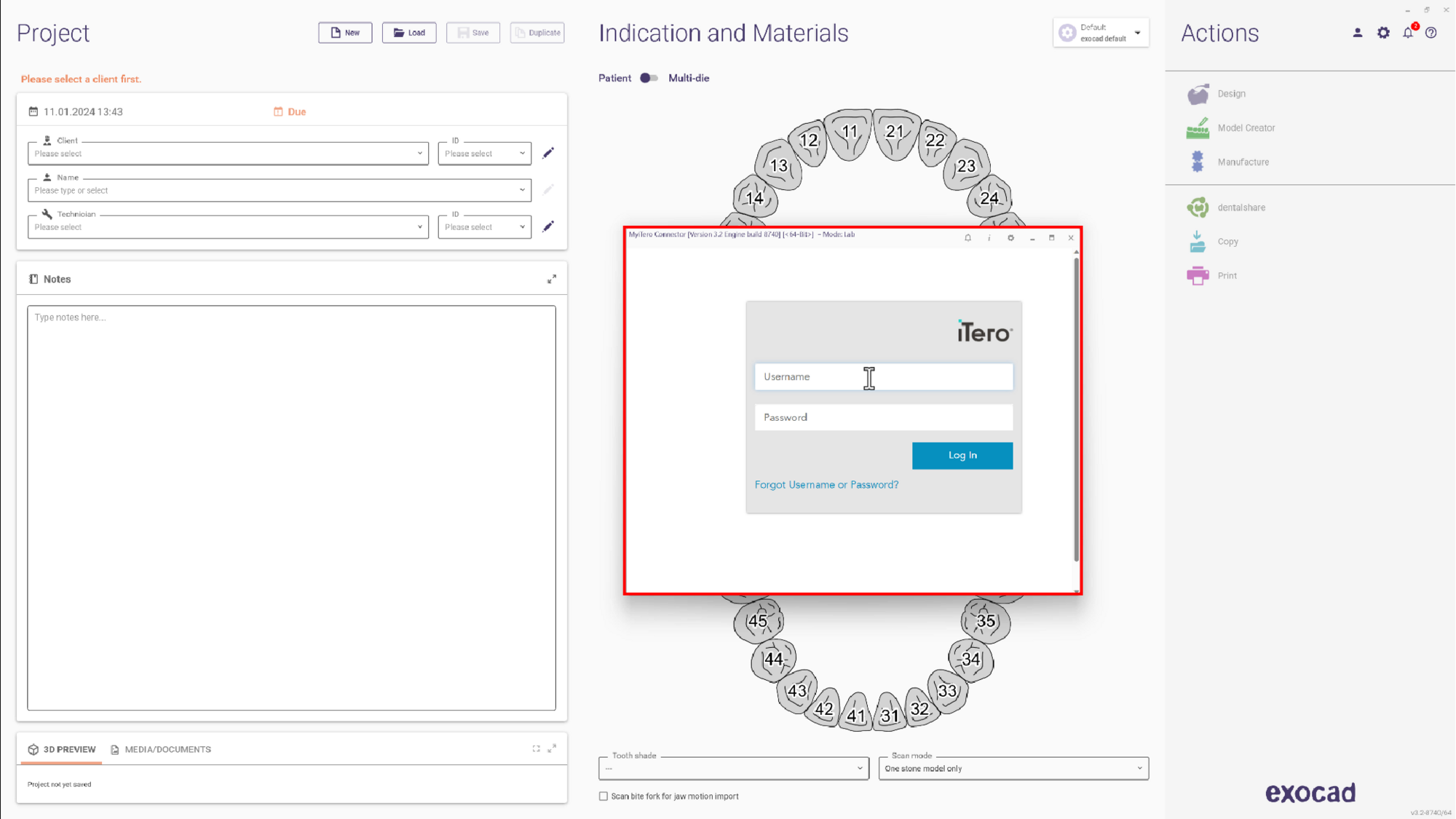Click the edit pencil beside Client ID
The height and width of the screenshot is (819, 1456).
548,153
